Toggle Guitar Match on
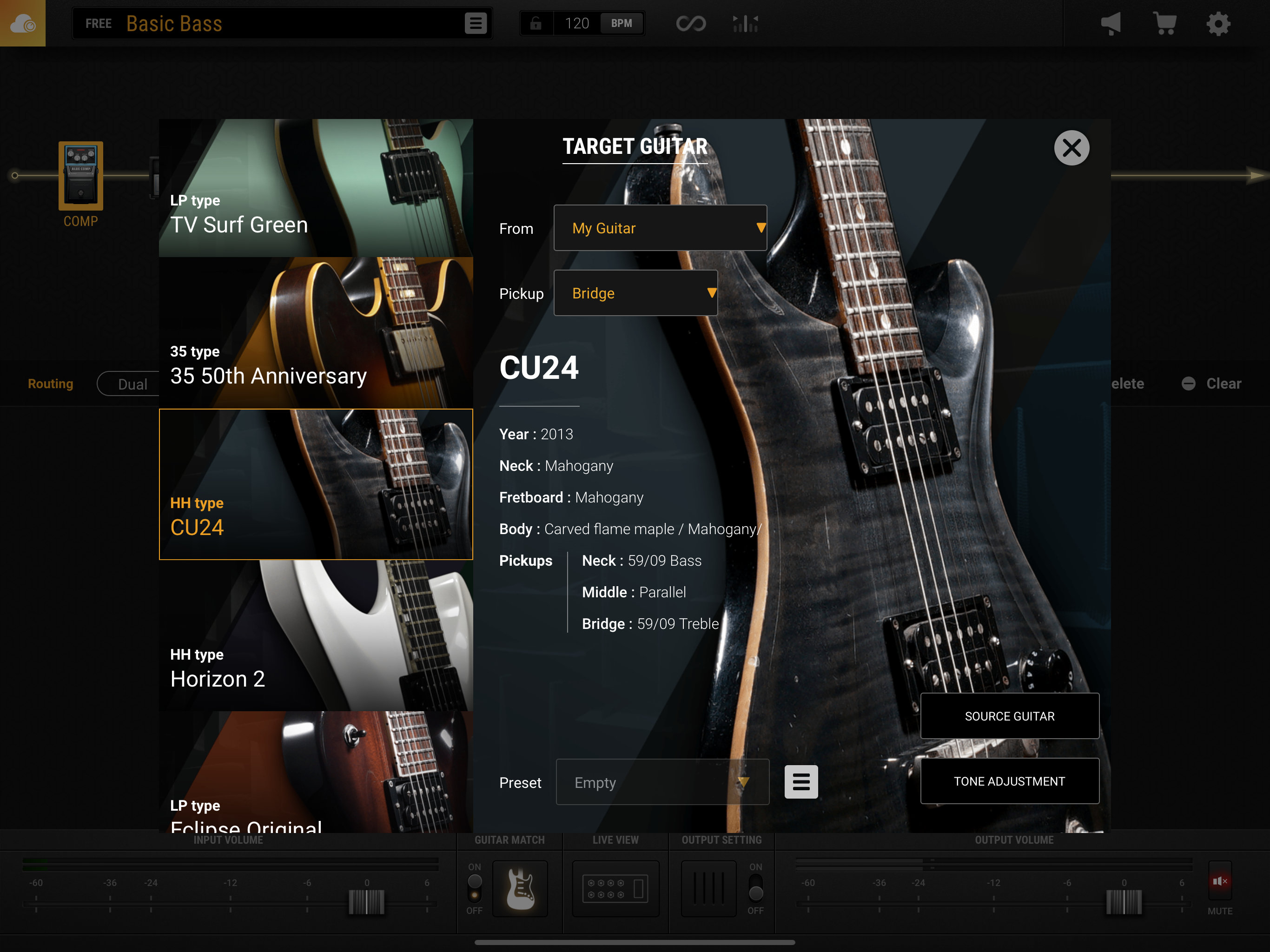 474,890
